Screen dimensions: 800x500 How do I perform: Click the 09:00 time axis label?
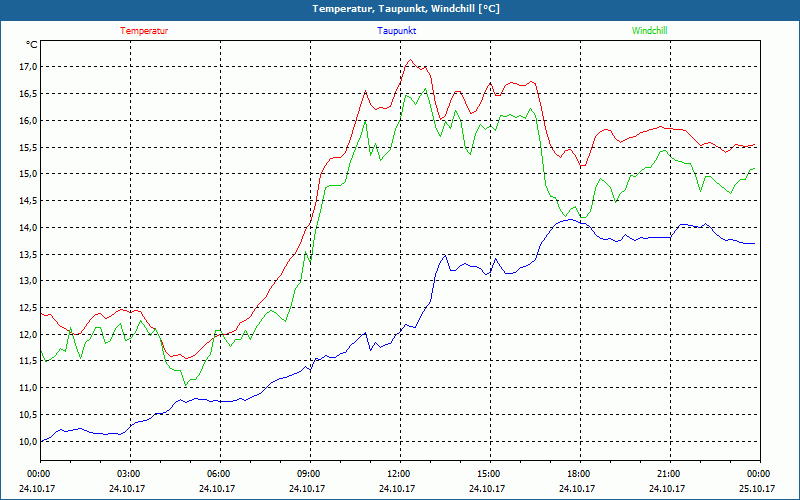[310, 474]
